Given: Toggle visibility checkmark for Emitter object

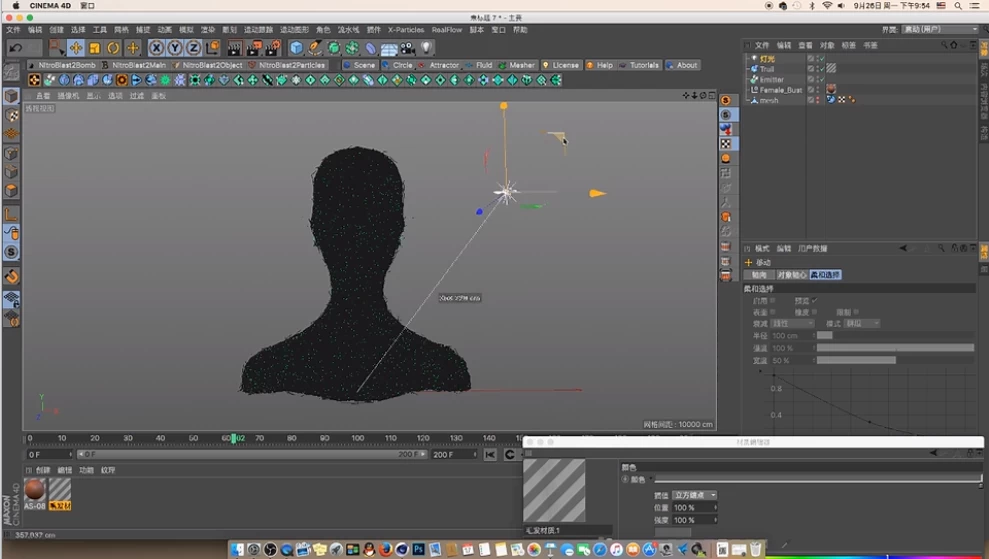Looking at the screenshot, I should pyautogui.click(x=820, y=79).
